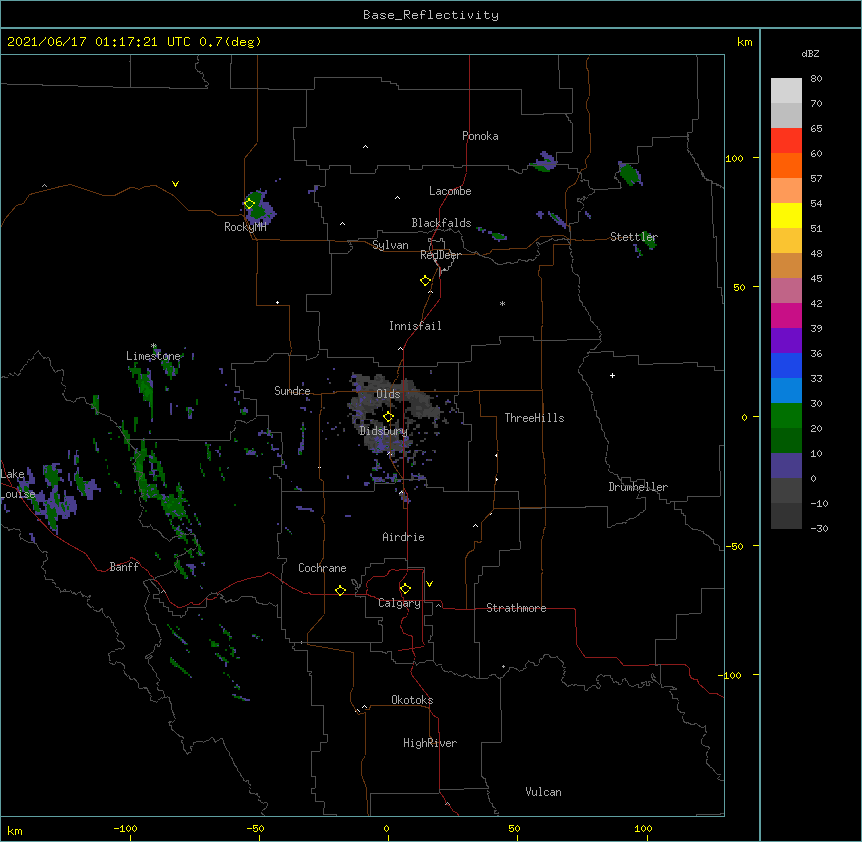Click the yellow V marker northwest of RockyMH
Viewport: 862px width, 842px height.
click(x=175, y=184)
